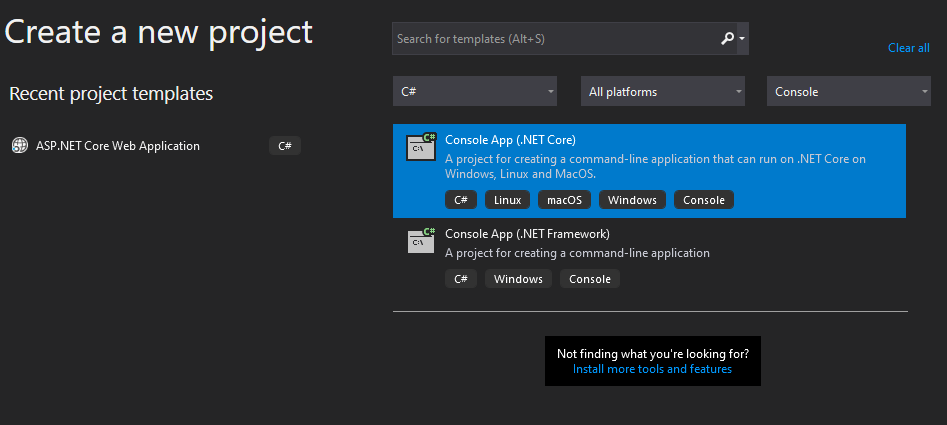Screen dimensions: 947x425
Task: Click the Console App (.NET Framework) icon
Action: click(x=421, y=240)
